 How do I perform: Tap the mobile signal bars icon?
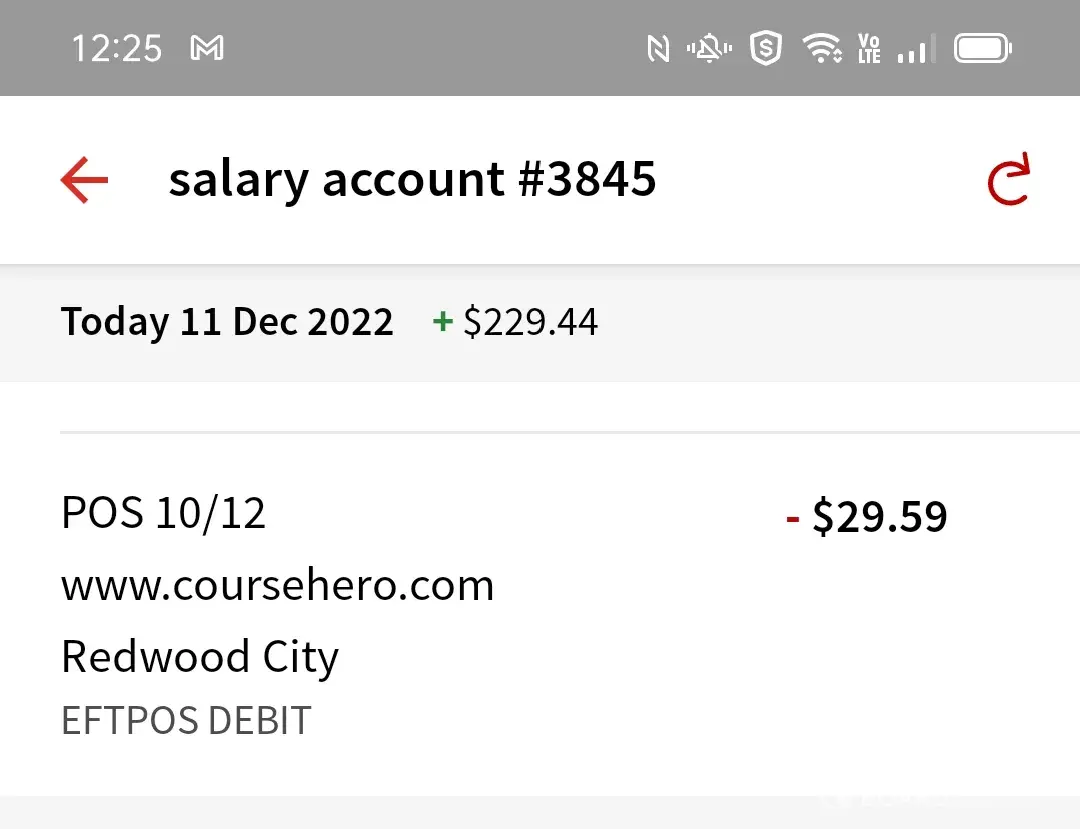(x=912, y=48)
